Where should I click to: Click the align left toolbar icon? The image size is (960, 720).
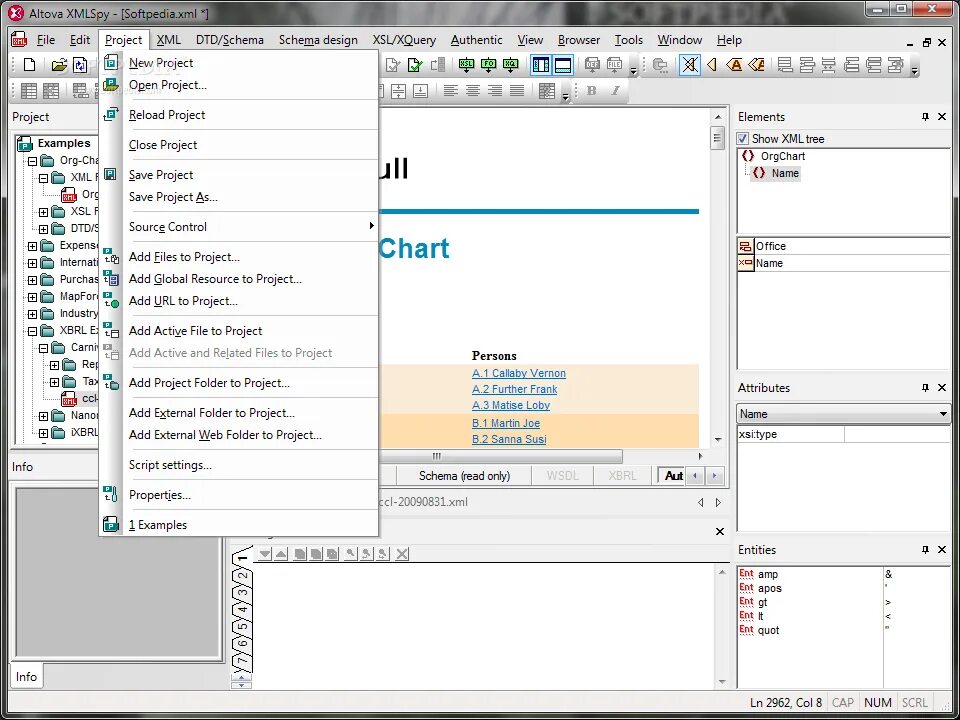[x=451, y=91]
